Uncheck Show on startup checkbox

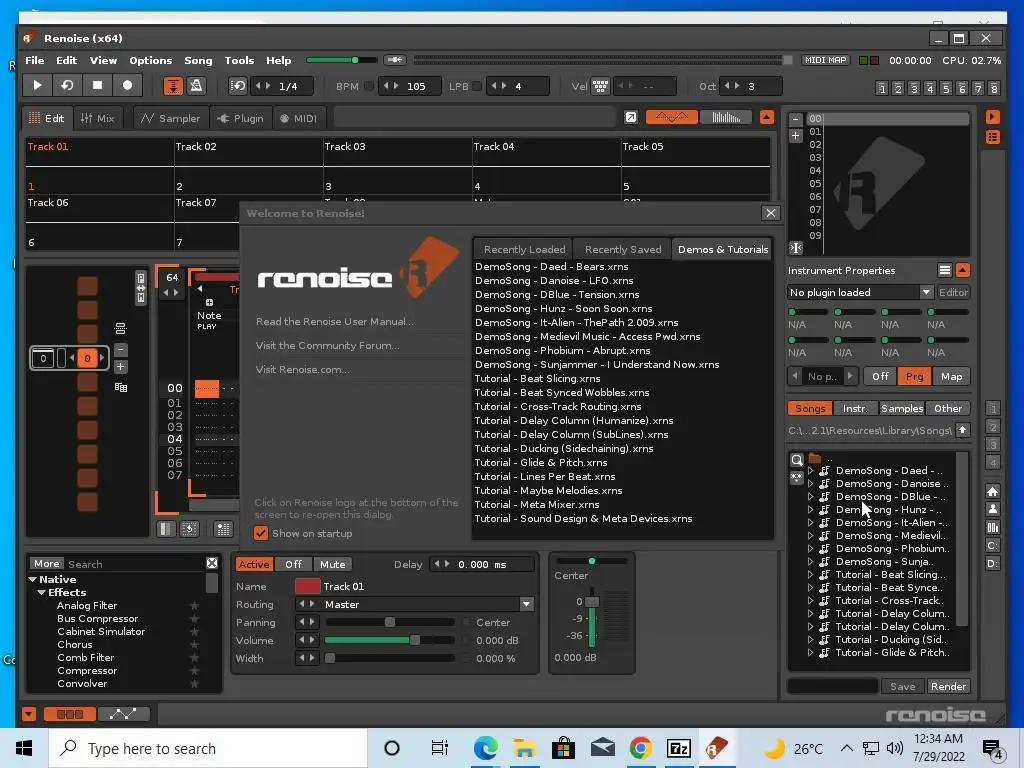click(261, 534)
